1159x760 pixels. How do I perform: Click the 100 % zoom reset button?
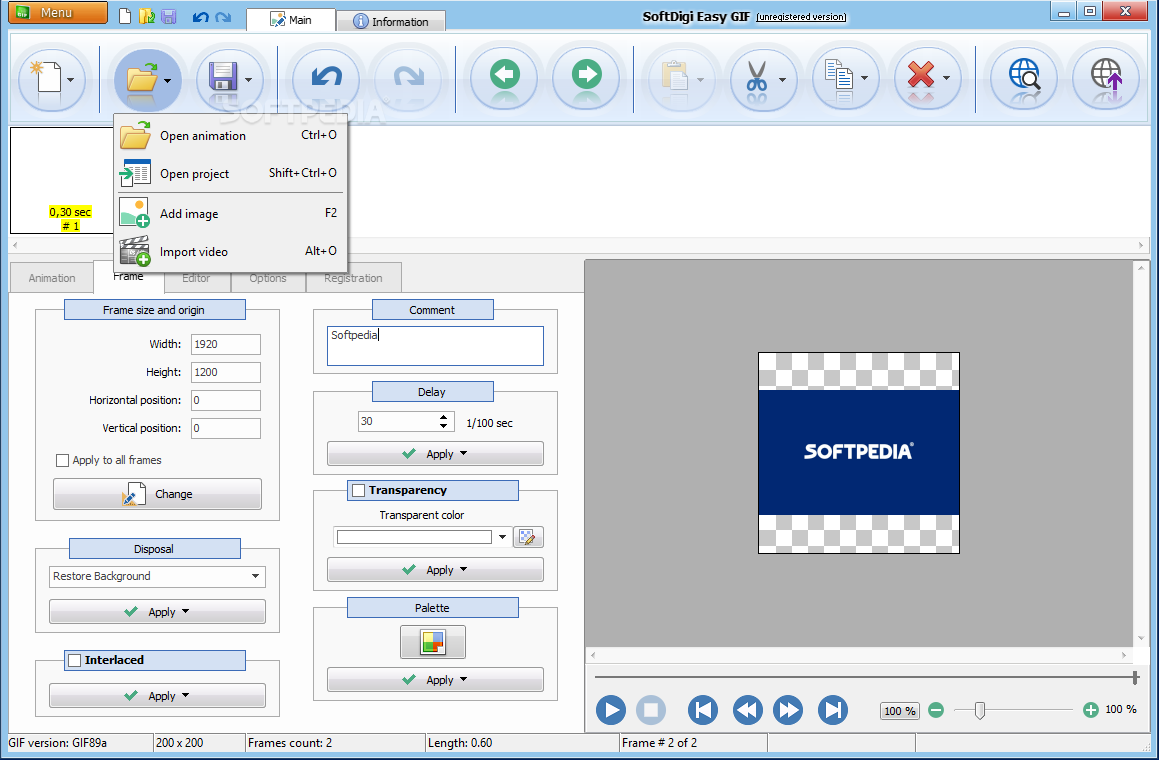(900, 711)
